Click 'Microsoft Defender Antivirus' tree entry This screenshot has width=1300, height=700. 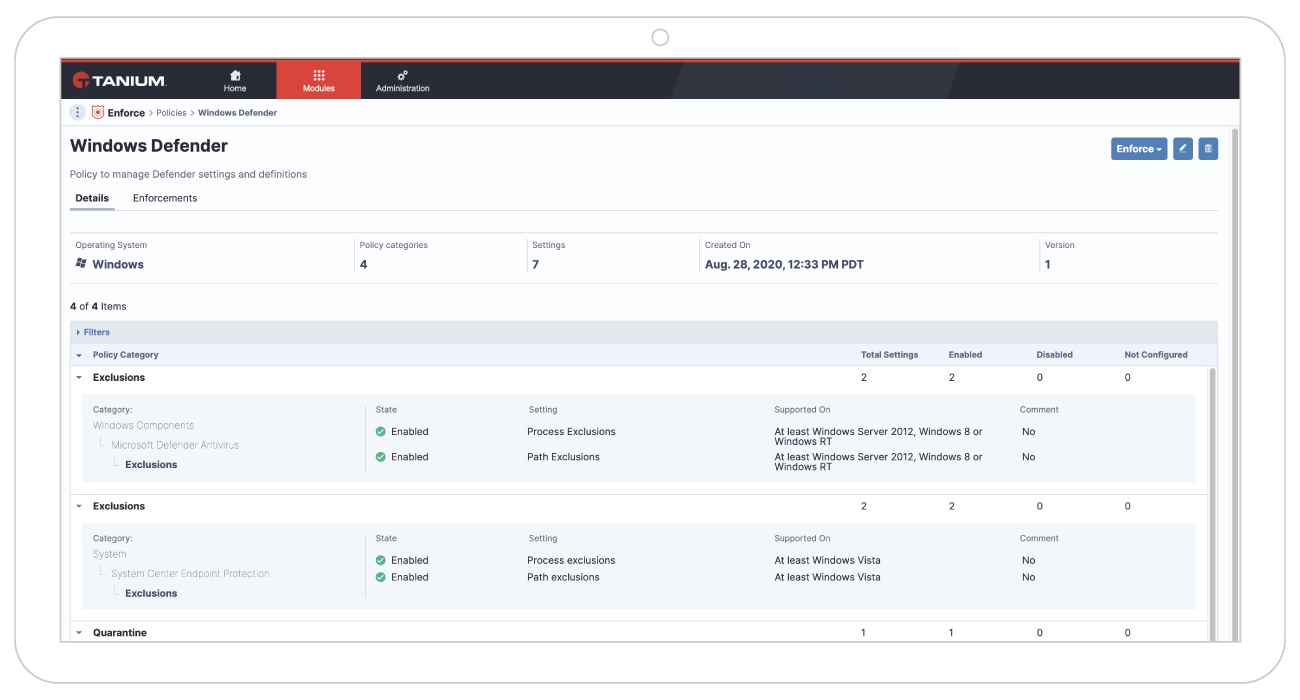[175, 445]
